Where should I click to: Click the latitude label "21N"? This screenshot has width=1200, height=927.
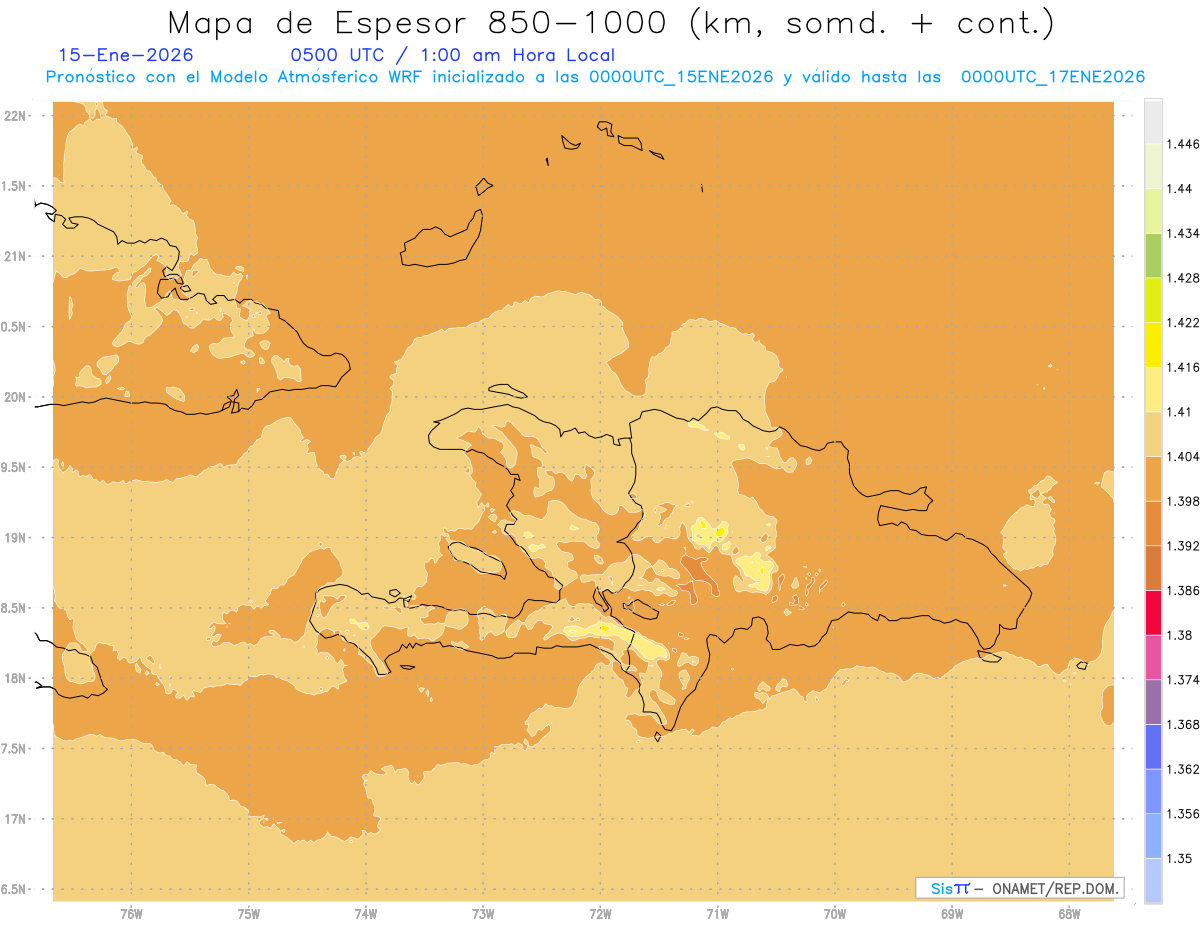16,256
